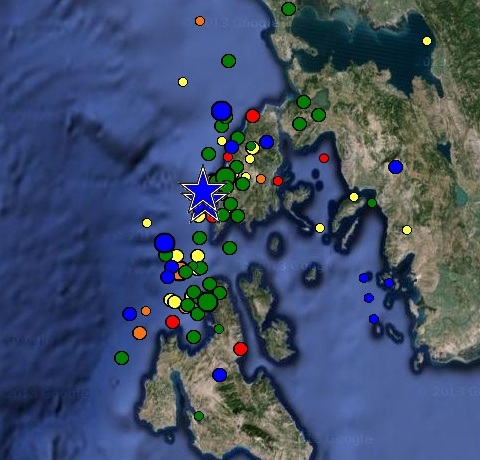Viewport: 480px width, 460px height.
Task: Select red dot at Lefkada's northern tip
Action: pyautogui.click(x=253, y=116)
